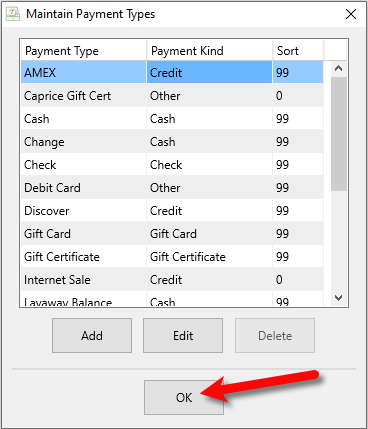This screenshot has height=429, width=368.
Task: Select the Check payment type cell
Action: point(84,165)
